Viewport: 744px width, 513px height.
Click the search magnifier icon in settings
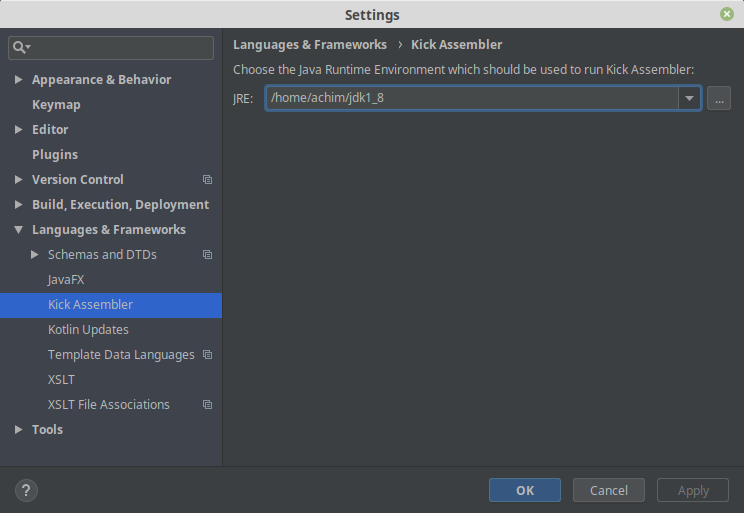tap(21, 47)
